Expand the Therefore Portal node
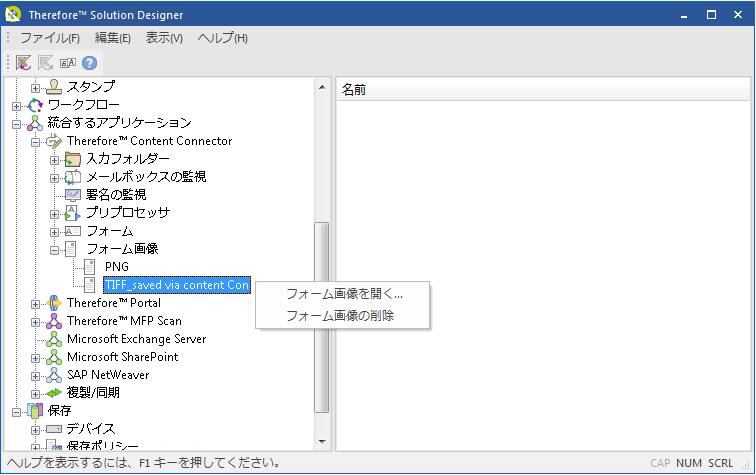Image resolution: width=756 pixels, height=475 pixels. click(35, 304)
